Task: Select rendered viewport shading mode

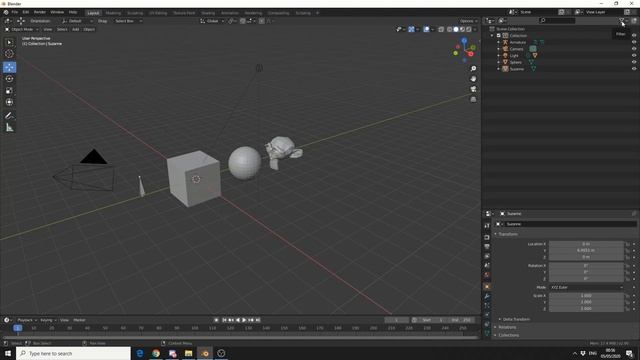Action: [469, 29]
